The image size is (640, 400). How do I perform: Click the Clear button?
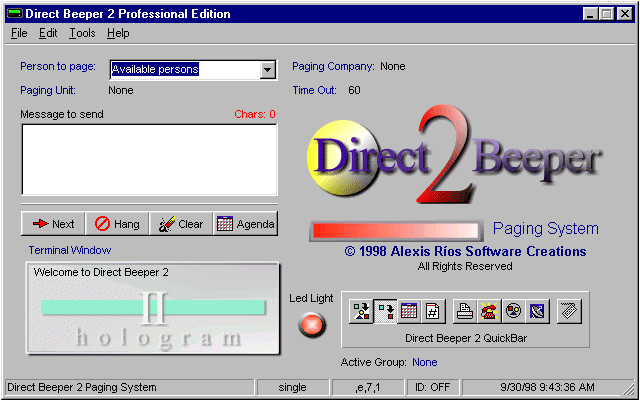point(180,224)
